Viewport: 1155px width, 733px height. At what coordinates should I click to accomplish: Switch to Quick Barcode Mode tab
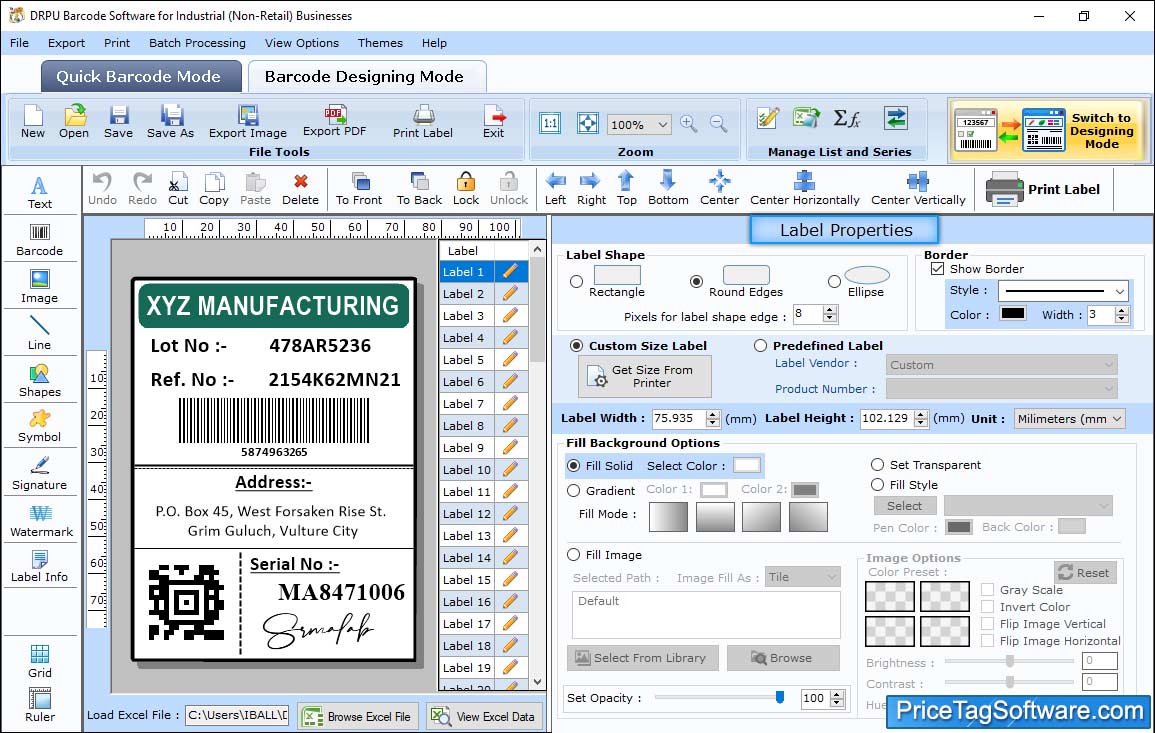point(141,76)
